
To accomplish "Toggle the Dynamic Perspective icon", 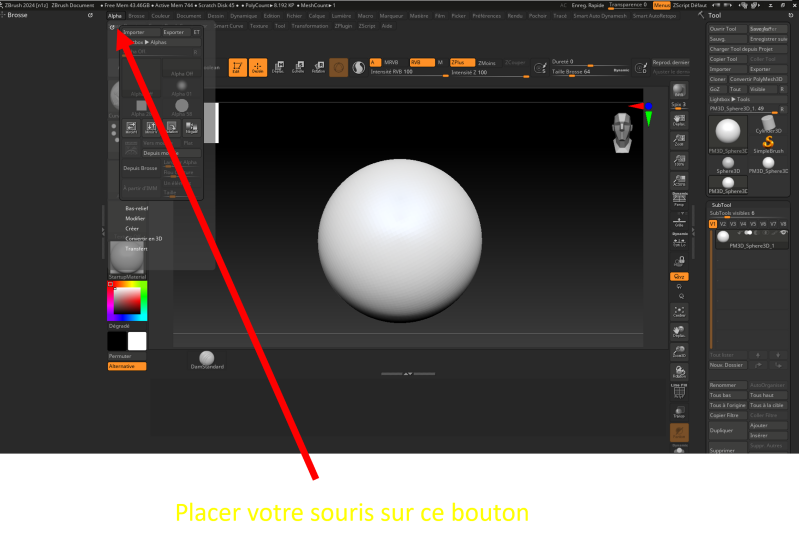I will coord(679,199).
